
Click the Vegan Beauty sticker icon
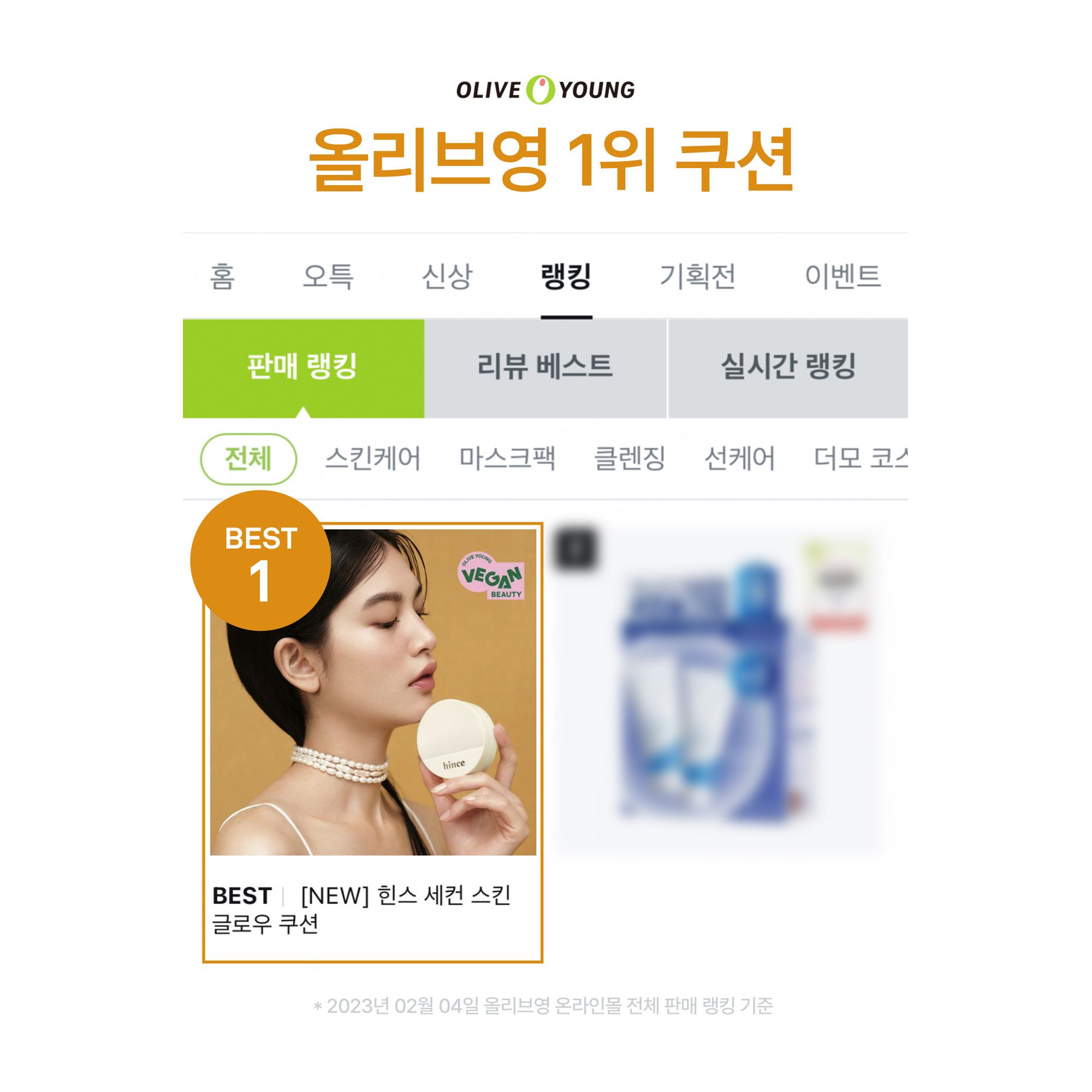pos(491,576)
